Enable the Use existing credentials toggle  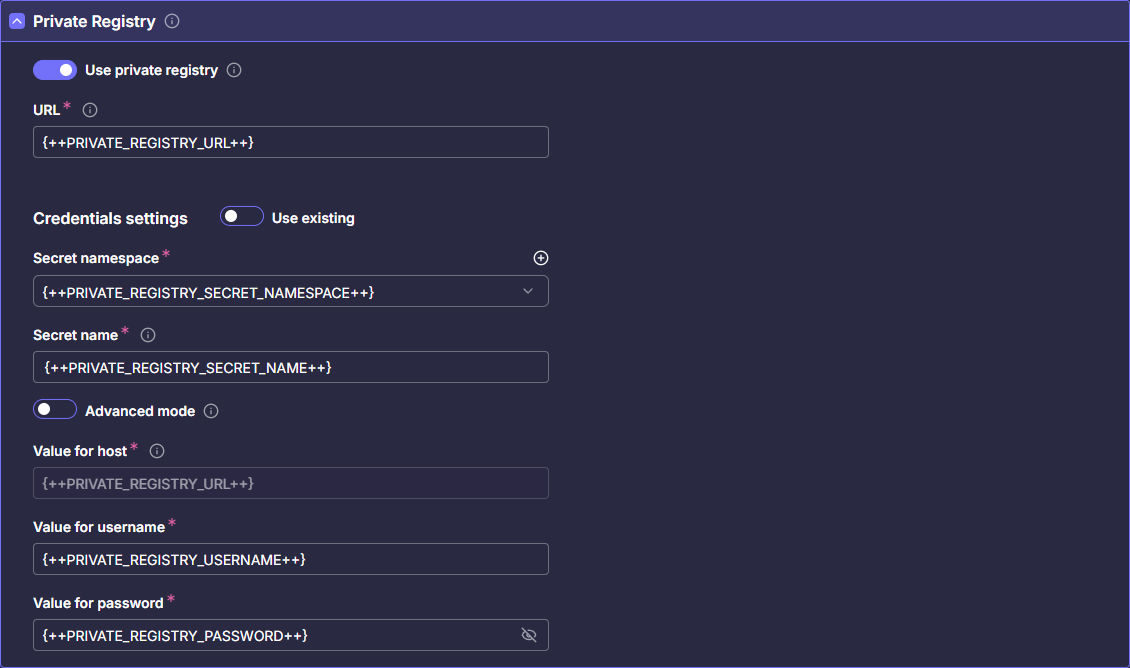(x=241, y=216)
